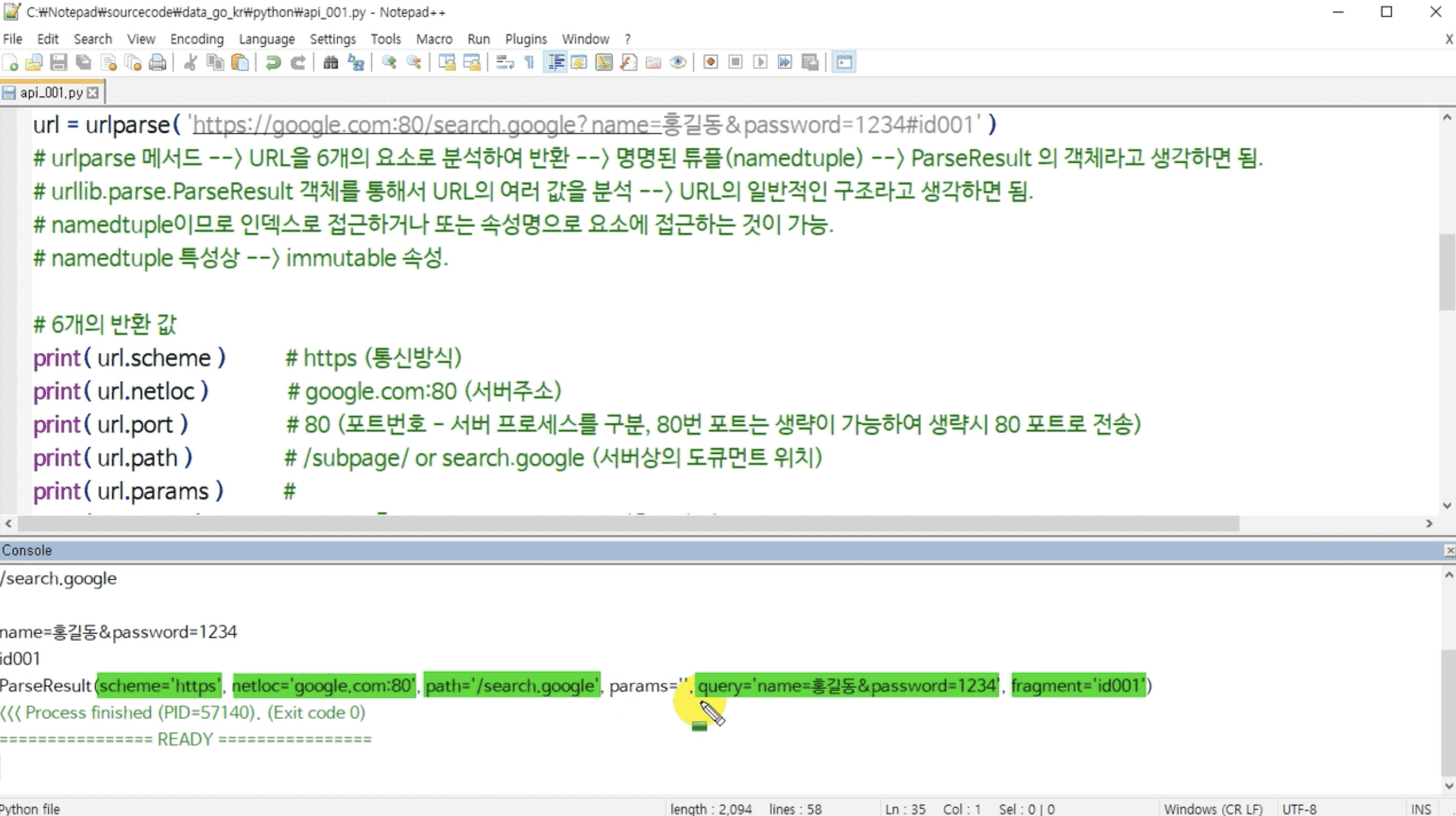The width and height of the screenshot is (1456, 816).
Task: Click the editor horizontal scrollbar thumb
Action: [628, 524]
